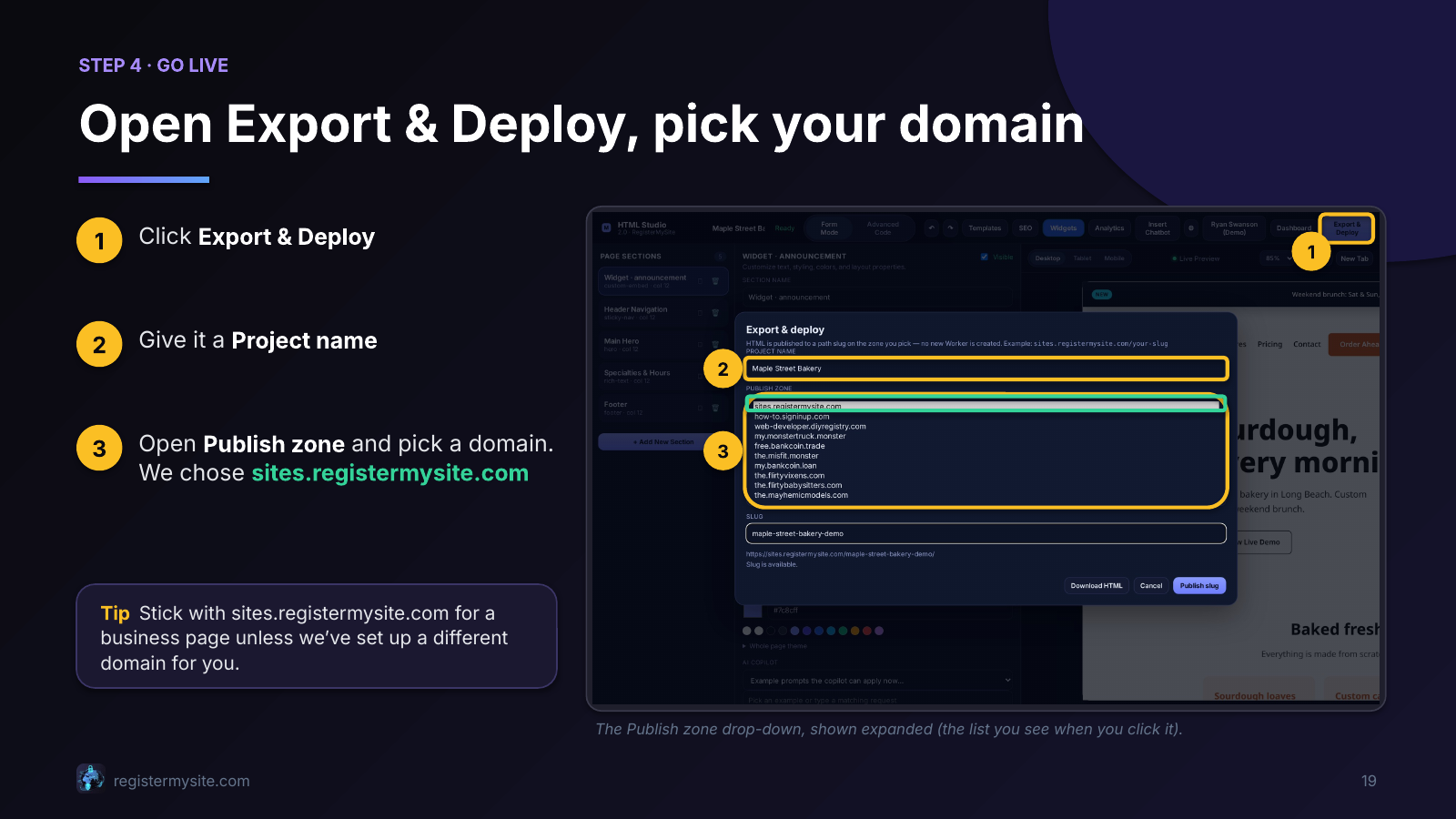Select the.mayhemicmodels.com zone option
This screenshot has width=1456, height=819.
(x=986, y=495)
